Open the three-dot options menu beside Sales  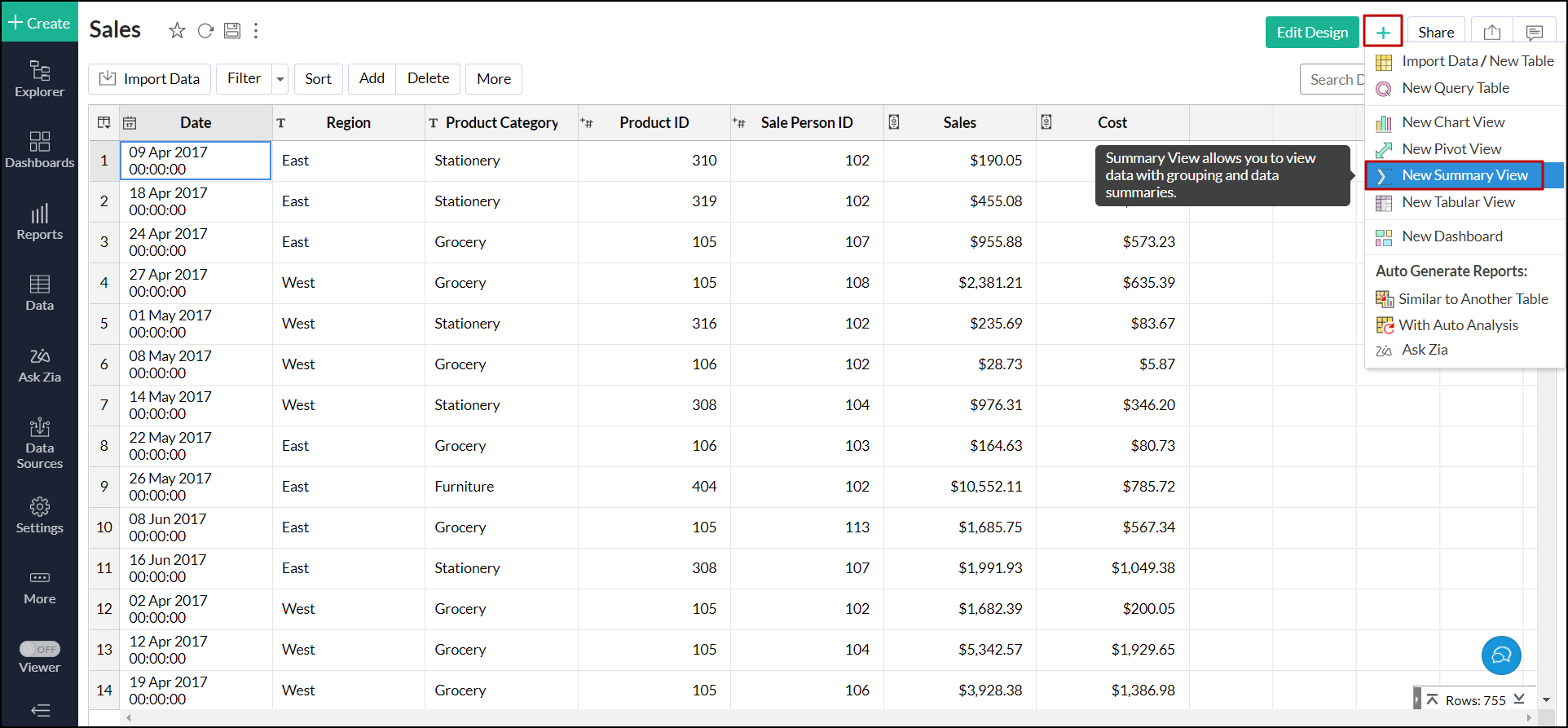[256, 31]
